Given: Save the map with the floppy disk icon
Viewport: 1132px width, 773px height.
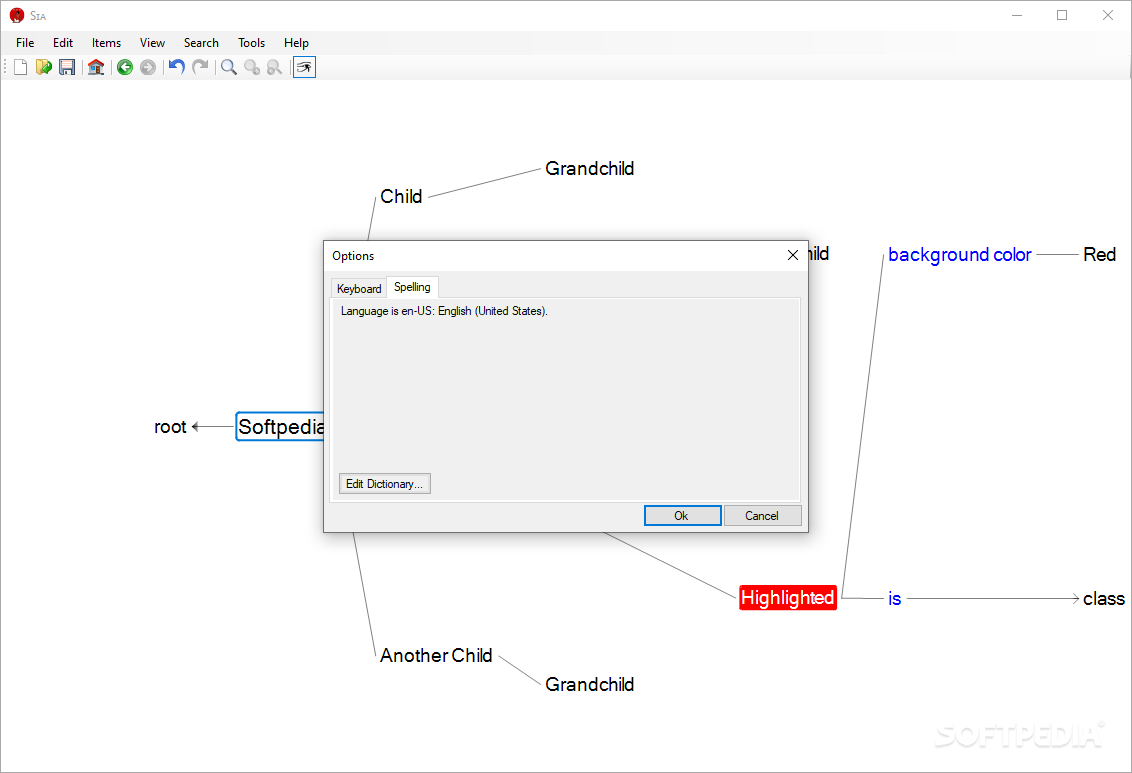Looking at the screenshot, I should (x=67, y=67).
